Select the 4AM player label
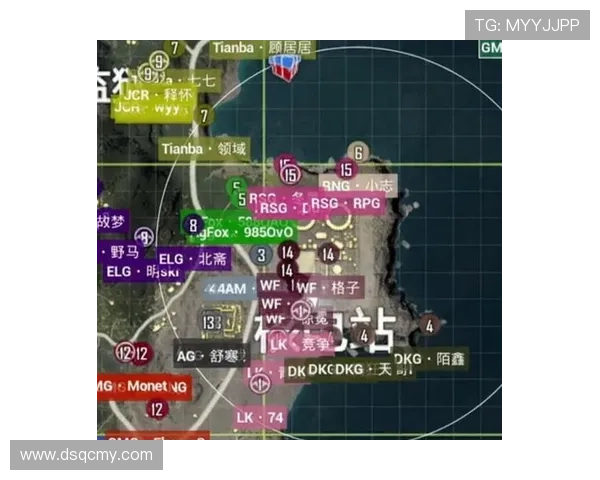 pyautogui.click(x=228, y=289)
